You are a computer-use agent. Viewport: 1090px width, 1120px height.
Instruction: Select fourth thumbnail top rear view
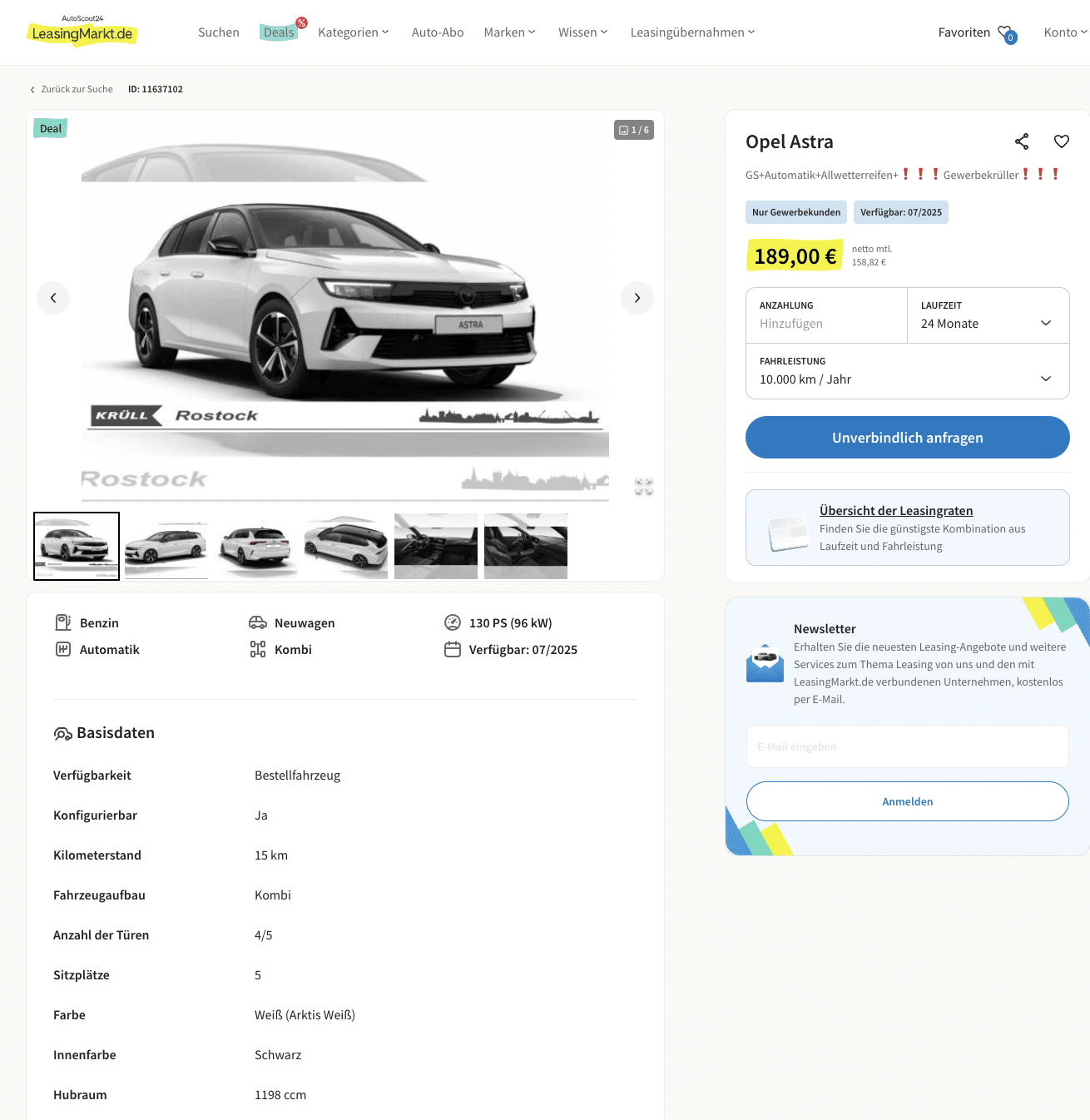click(346, 546)
